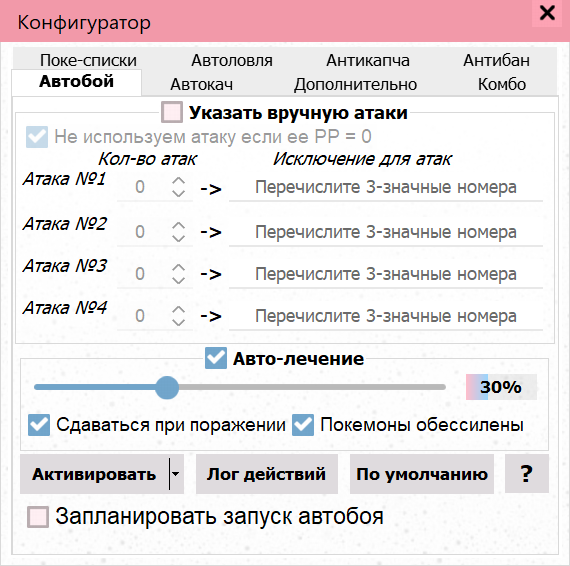Image resolution: width=570 pixels, height=566 pixels.
Task: Focus the Атака №4 exclusion numbers field
Action: [386, 316]
